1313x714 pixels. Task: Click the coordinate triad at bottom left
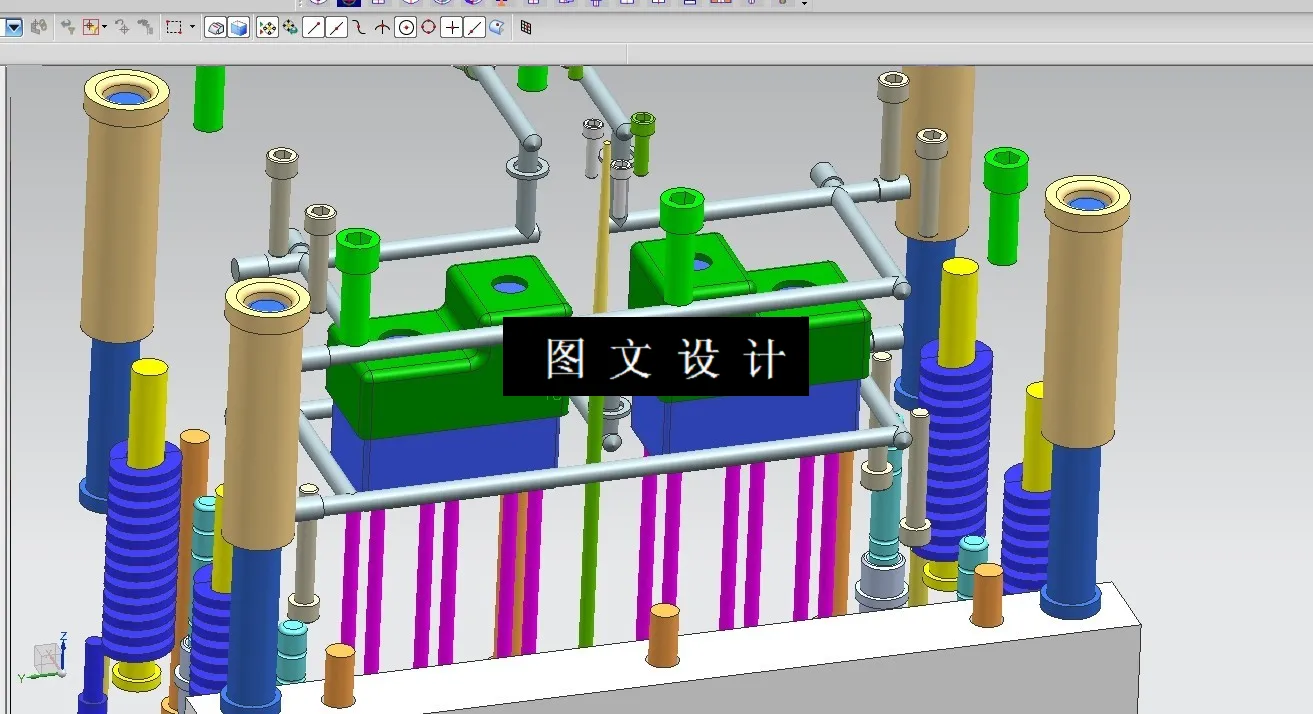click(44, 661)
